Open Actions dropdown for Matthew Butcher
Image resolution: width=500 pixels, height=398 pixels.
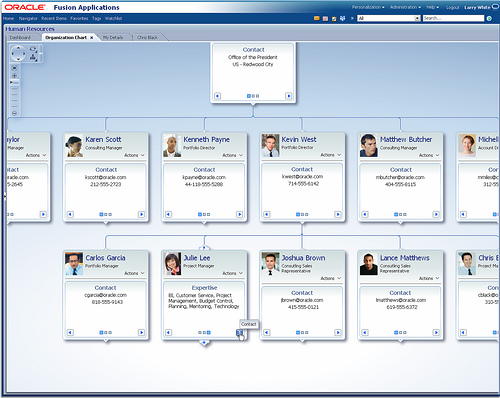tap(429, 155)
